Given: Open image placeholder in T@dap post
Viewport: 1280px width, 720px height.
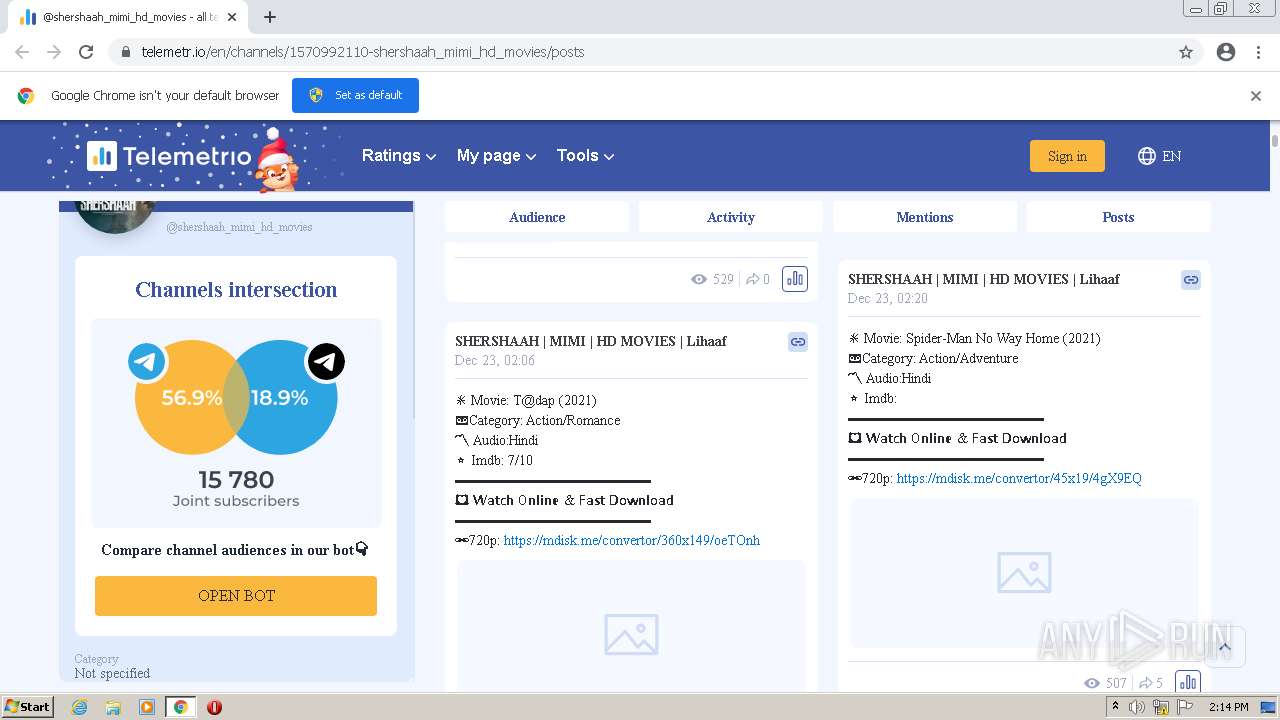Looking at the screenshot, I should coord(631,634).
